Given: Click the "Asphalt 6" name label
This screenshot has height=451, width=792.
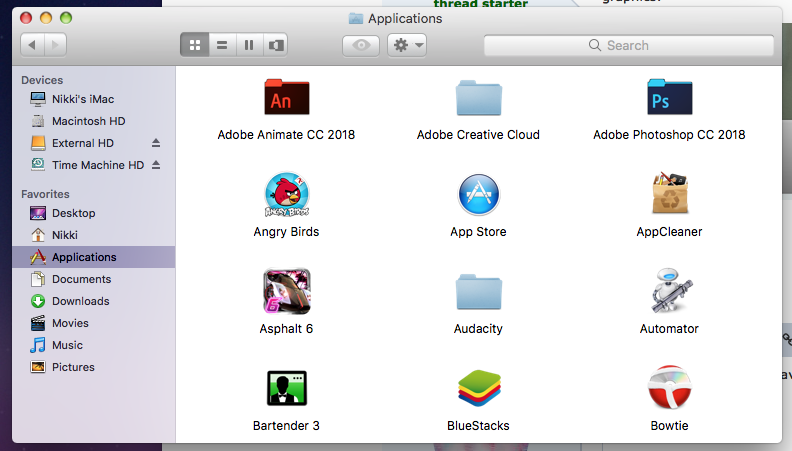Looking at the screenshot, I should tap(286, 329).
